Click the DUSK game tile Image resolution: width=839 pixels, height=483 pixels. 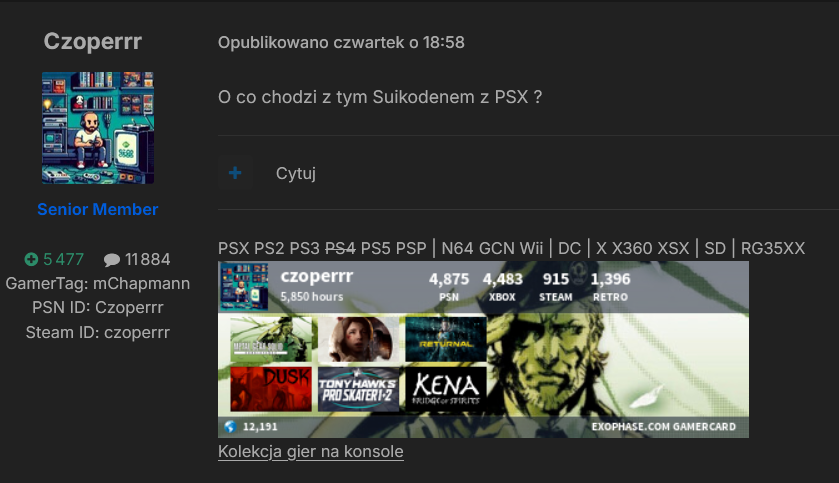pos(271,389)
